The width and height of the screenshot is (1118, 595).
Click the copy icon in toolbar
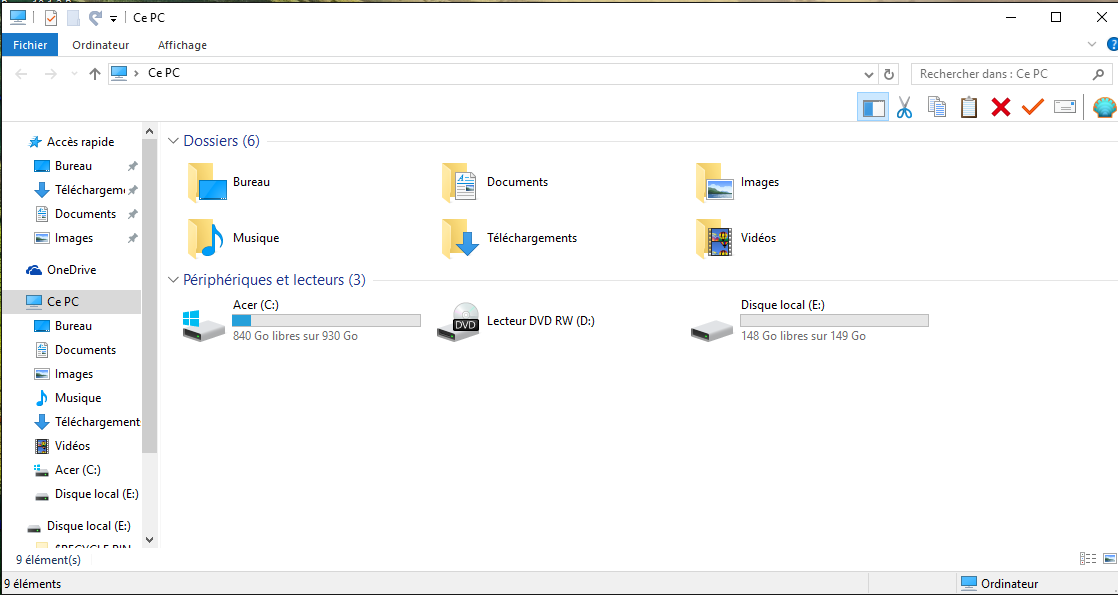point(937,107)
